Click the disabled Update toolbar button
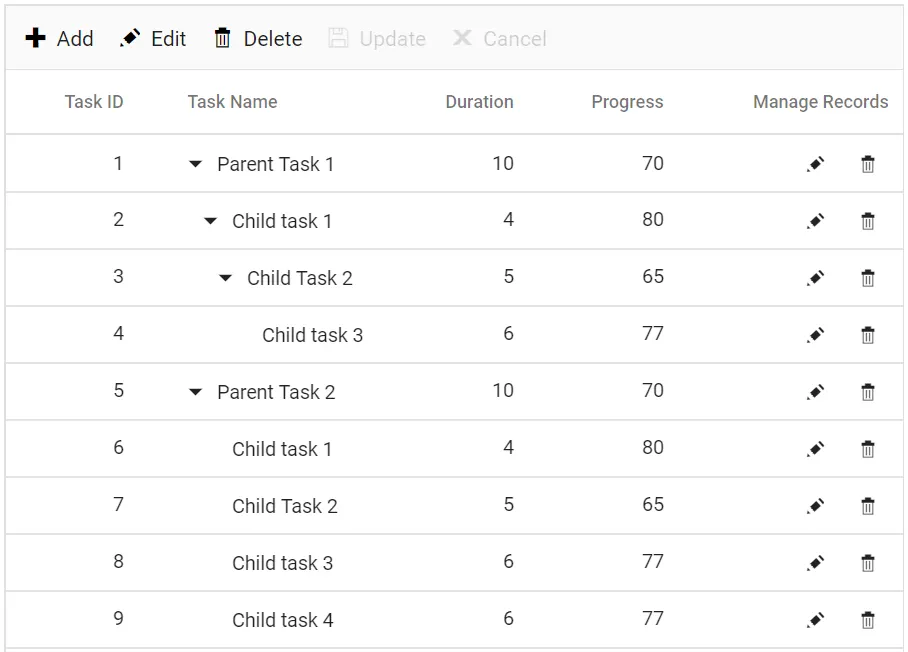Screen dimensions: 908x652 coord(377,39)
